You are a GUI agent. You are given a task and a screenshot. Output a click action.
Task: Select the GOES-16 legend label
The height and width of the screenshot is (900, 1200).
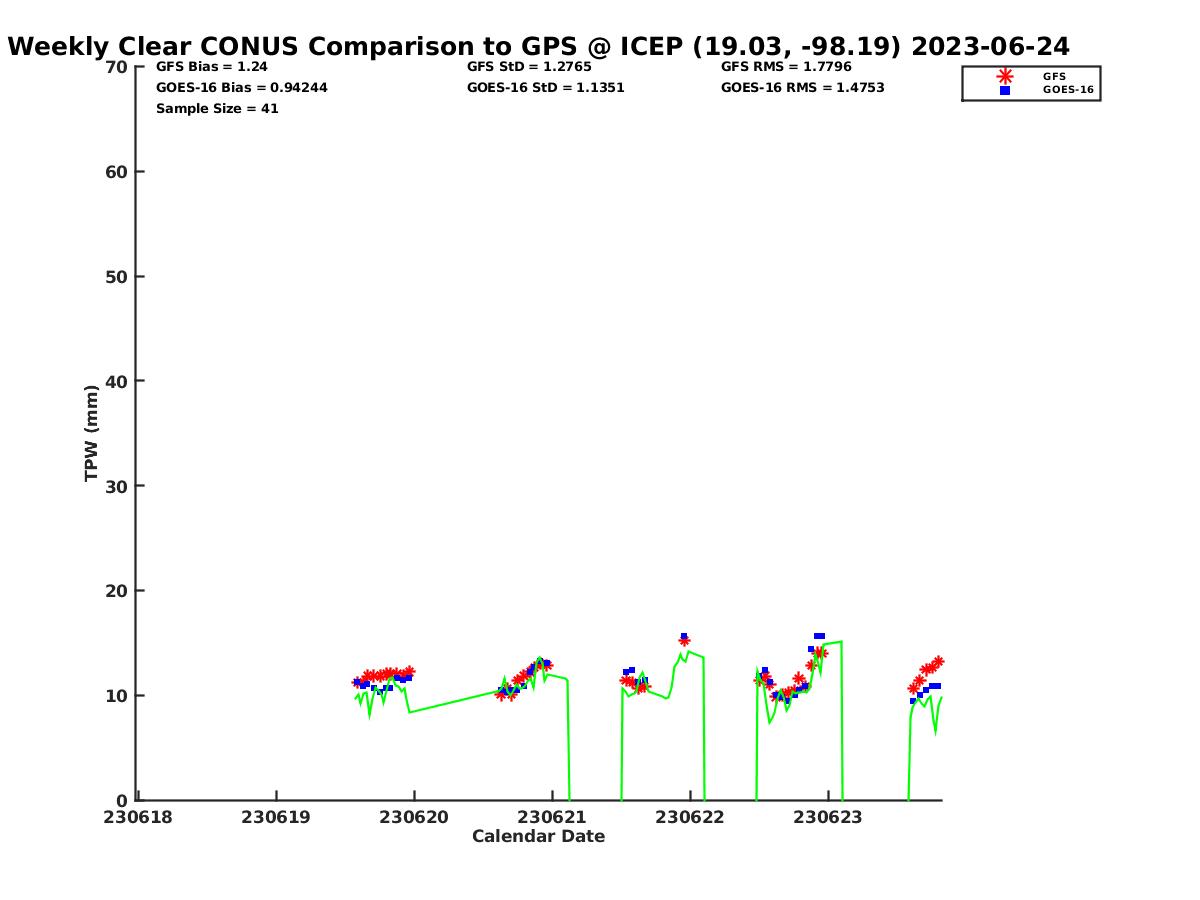[1068, 90]
